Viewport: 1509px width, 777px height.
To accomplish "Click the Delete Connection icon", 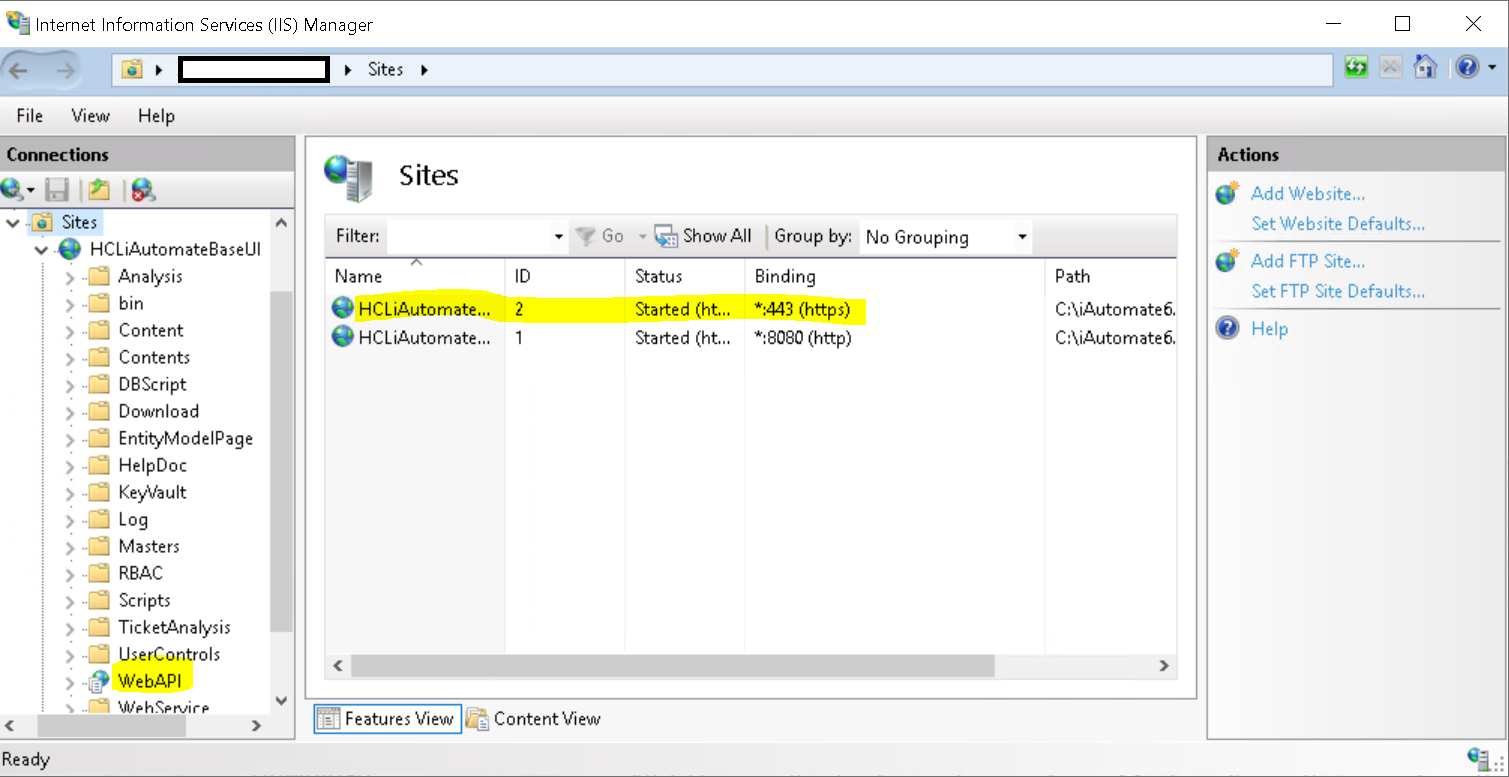I will click(143, 189).
